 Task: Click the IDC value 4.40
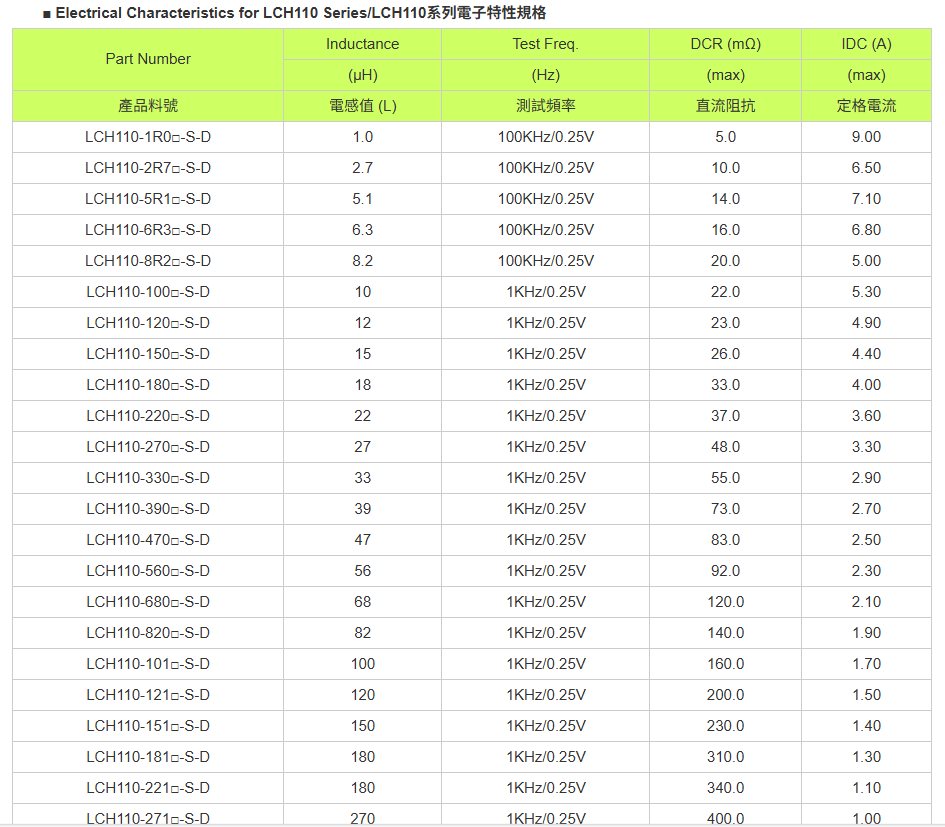pyautogui.click(x=866, y=354)
